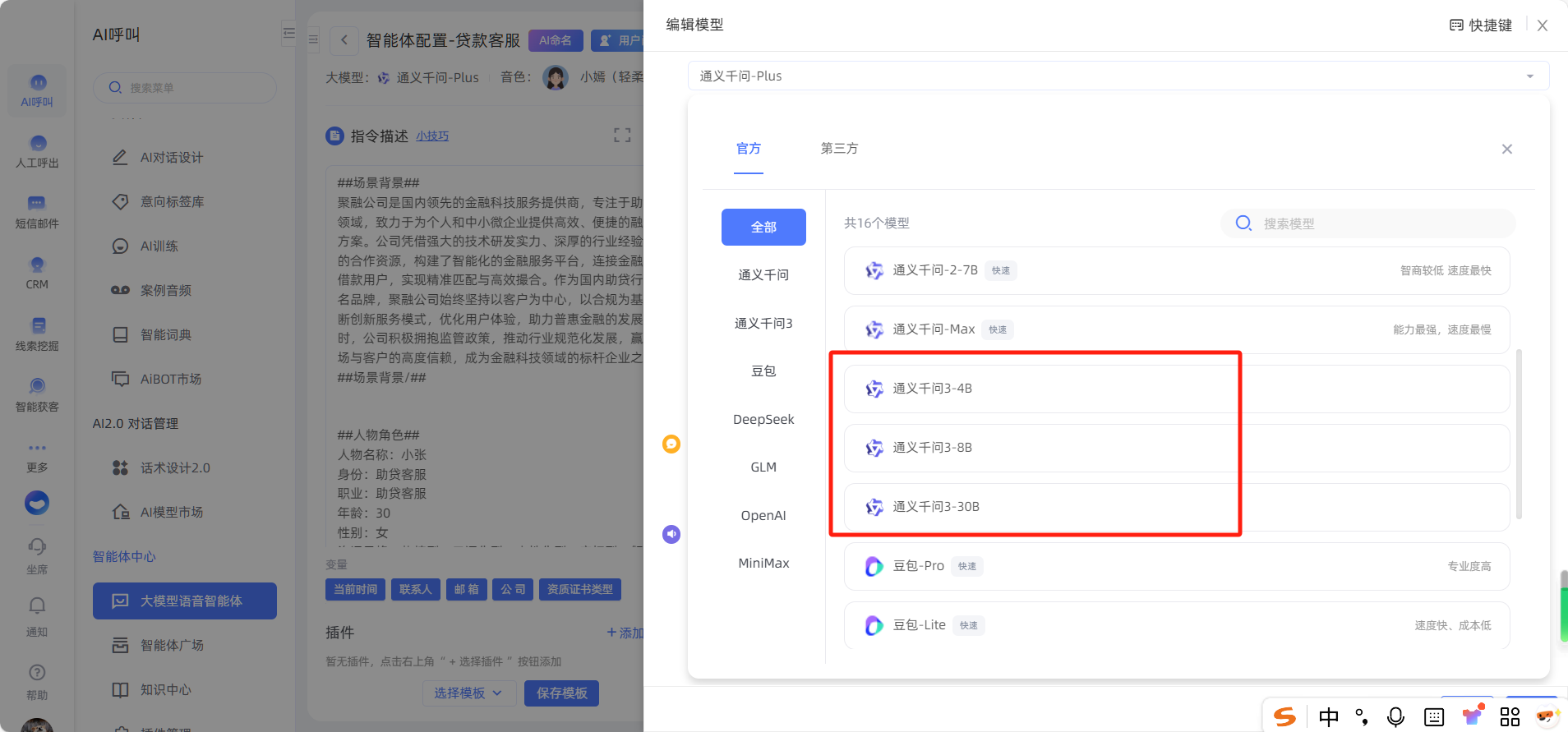Open the 人工呼出 module

(x=37, y=151)
